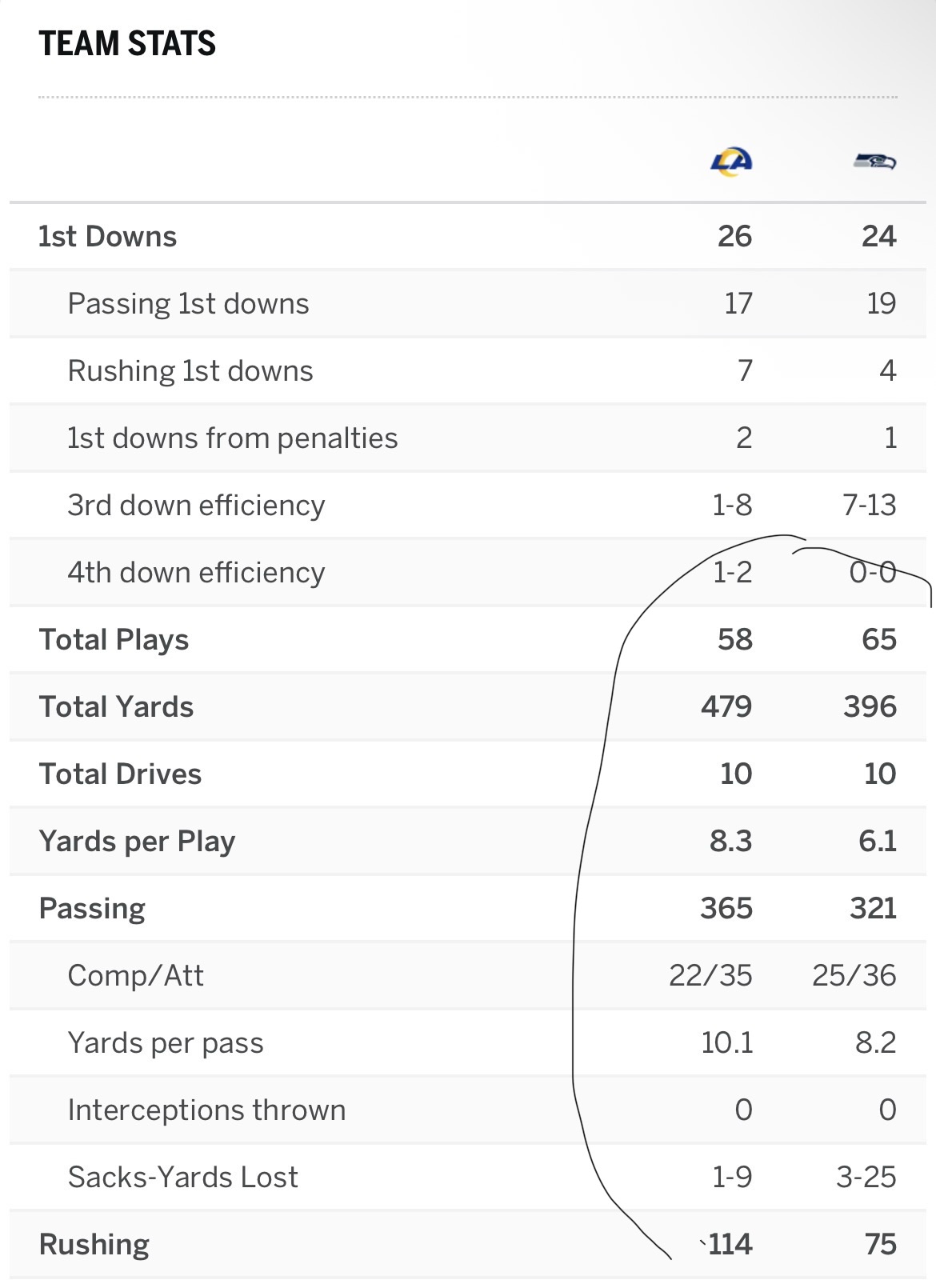936x1288 pixels.
Task: Click the Passing 1st downs label
Action: pos(188,304)
